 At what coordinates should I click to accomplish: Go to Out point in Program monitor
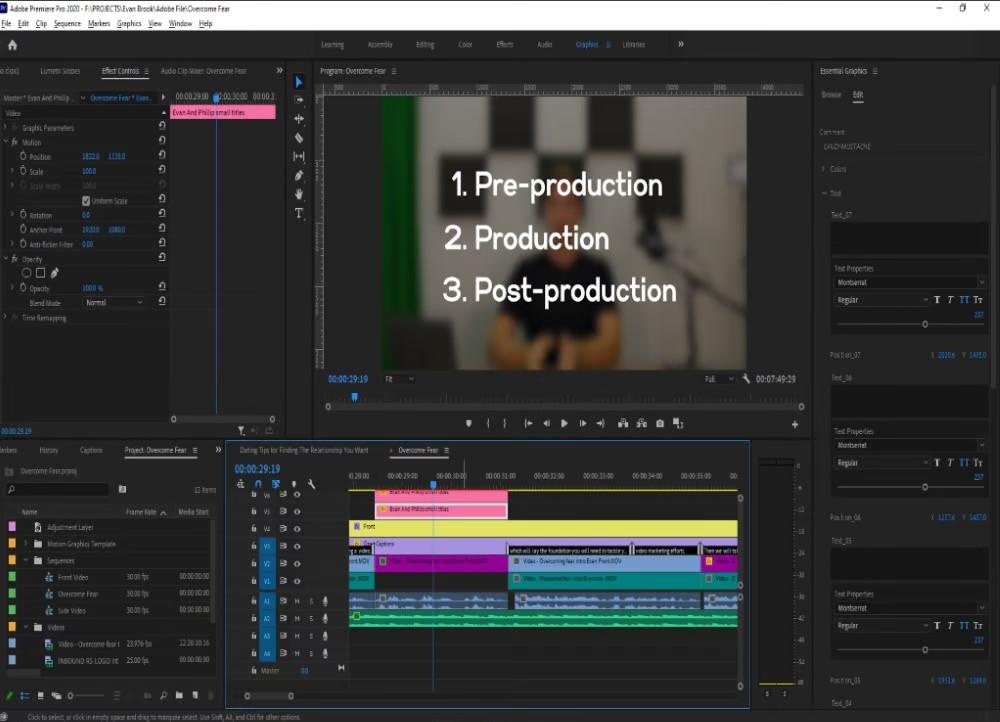point(601,424)
